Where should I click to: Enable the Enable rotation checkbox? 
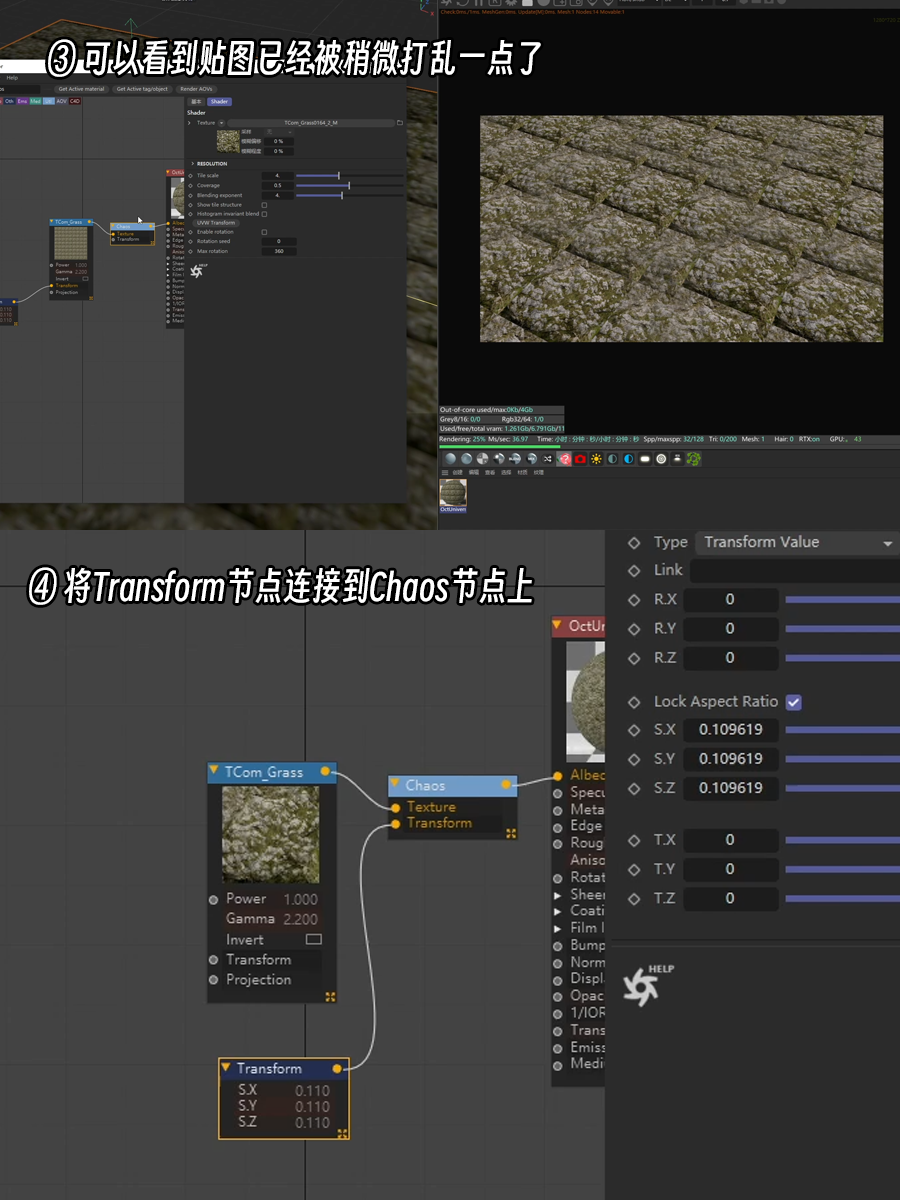coord(264,232)
